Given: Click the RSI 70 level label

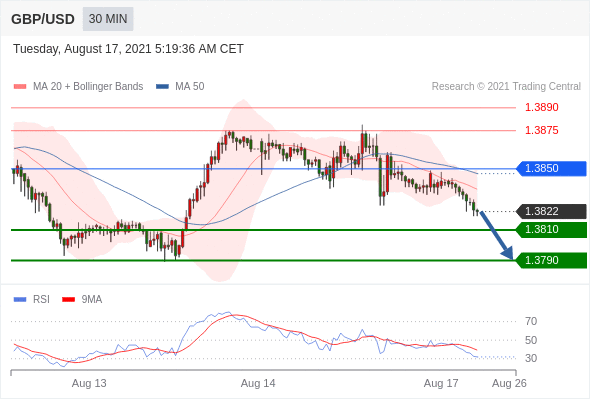Looking at the screenshot, I should coord(531,321).
